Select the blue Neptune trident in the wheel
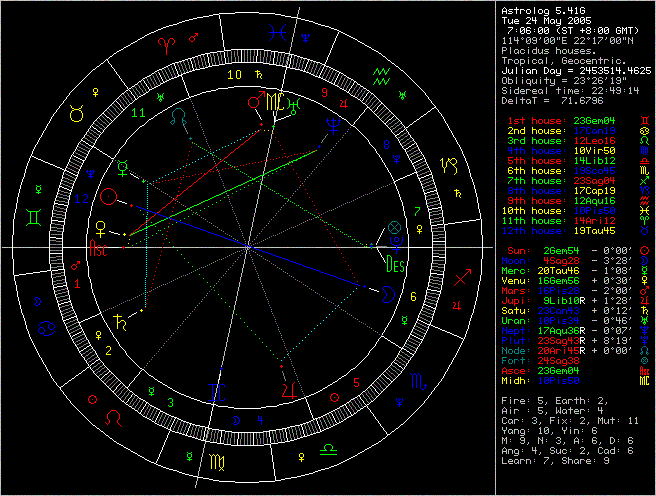 point(330,122)
